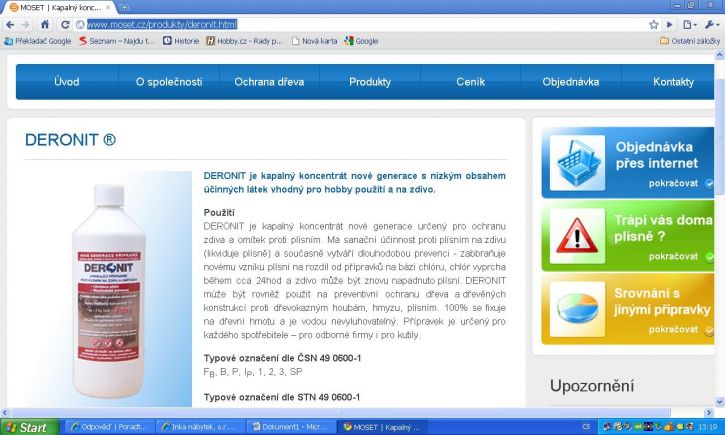Open the Ochrana dřeva menu item
Viewport: 725px width, 435px height.
pos(269,82)
